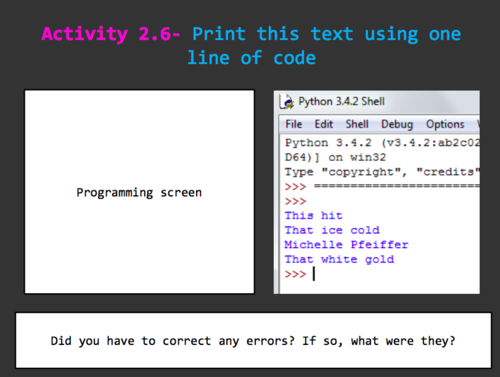Open the Debug menu
Image resolution: width=500 pixels, height=377 pixels.
pos(397,124)
